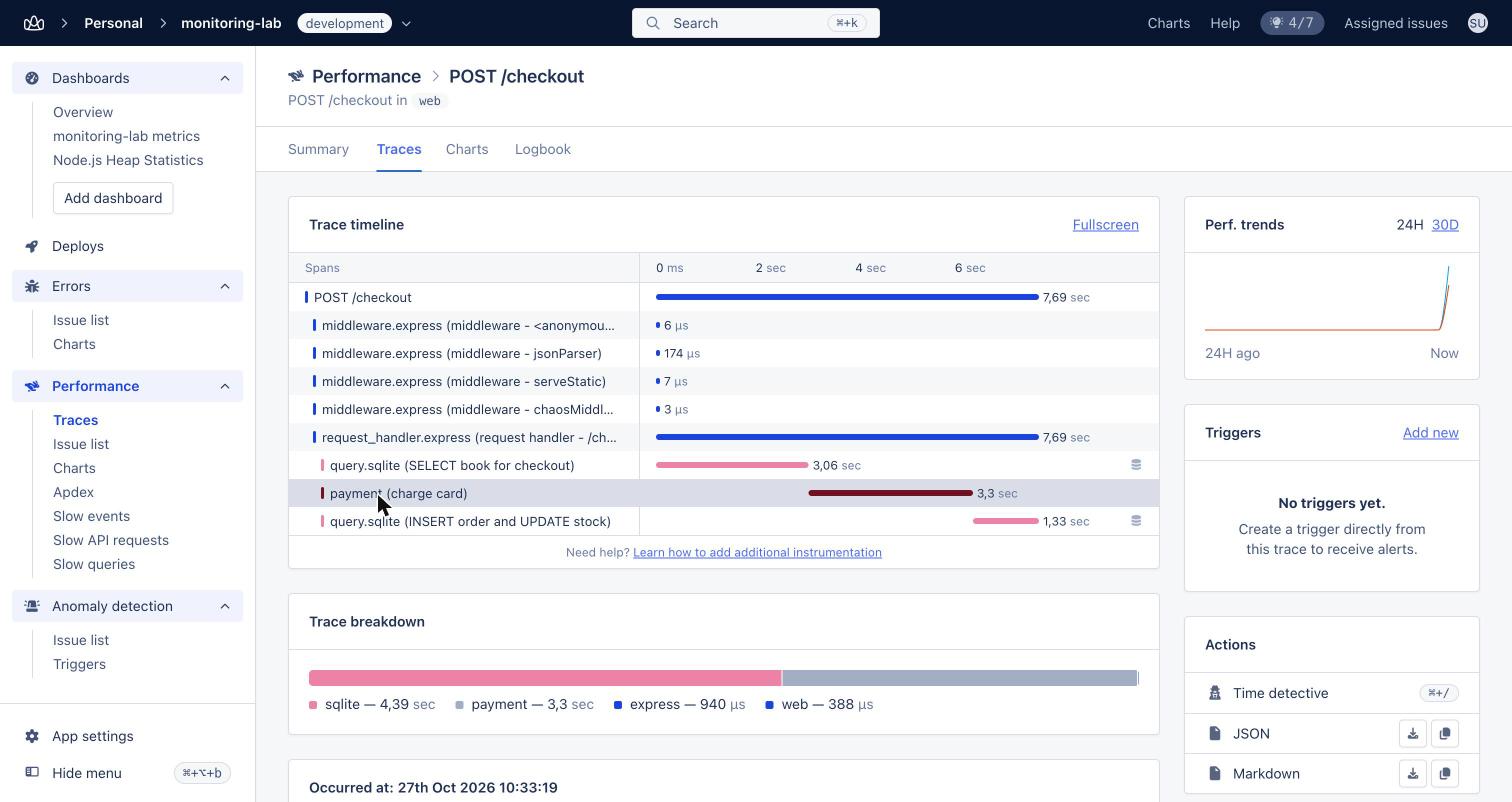The width and height of the screenshot is (1512, 802).
Task: Switch Perf. trends to 24H
Action: tap(1410, 225)
